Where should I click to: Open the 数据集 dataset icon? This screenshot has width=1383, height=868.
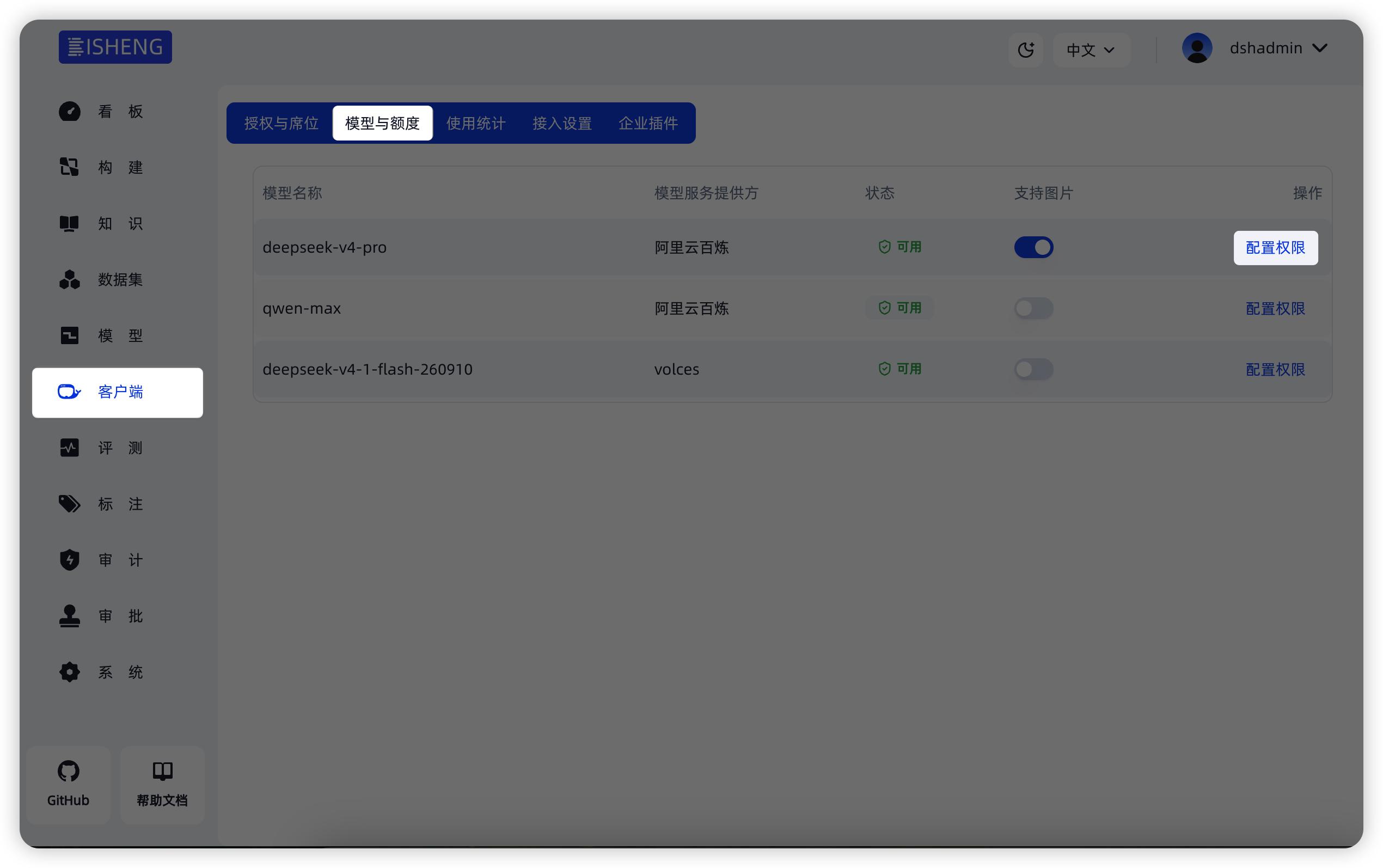point(70,279)
